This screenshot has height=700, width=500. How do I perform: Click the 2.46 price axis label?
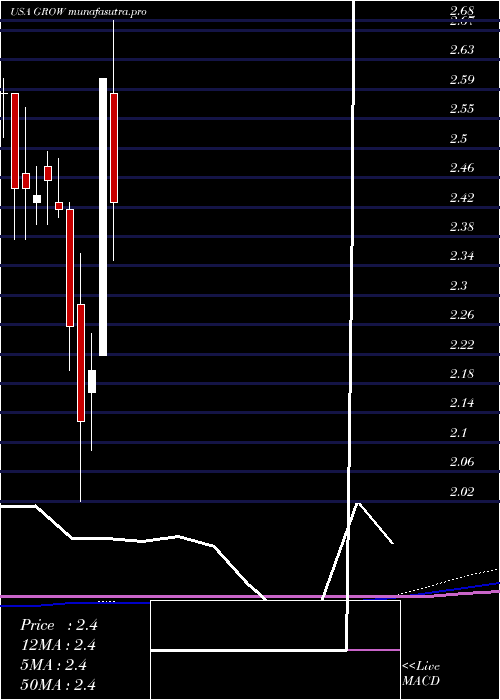click(x=462, y=168)
